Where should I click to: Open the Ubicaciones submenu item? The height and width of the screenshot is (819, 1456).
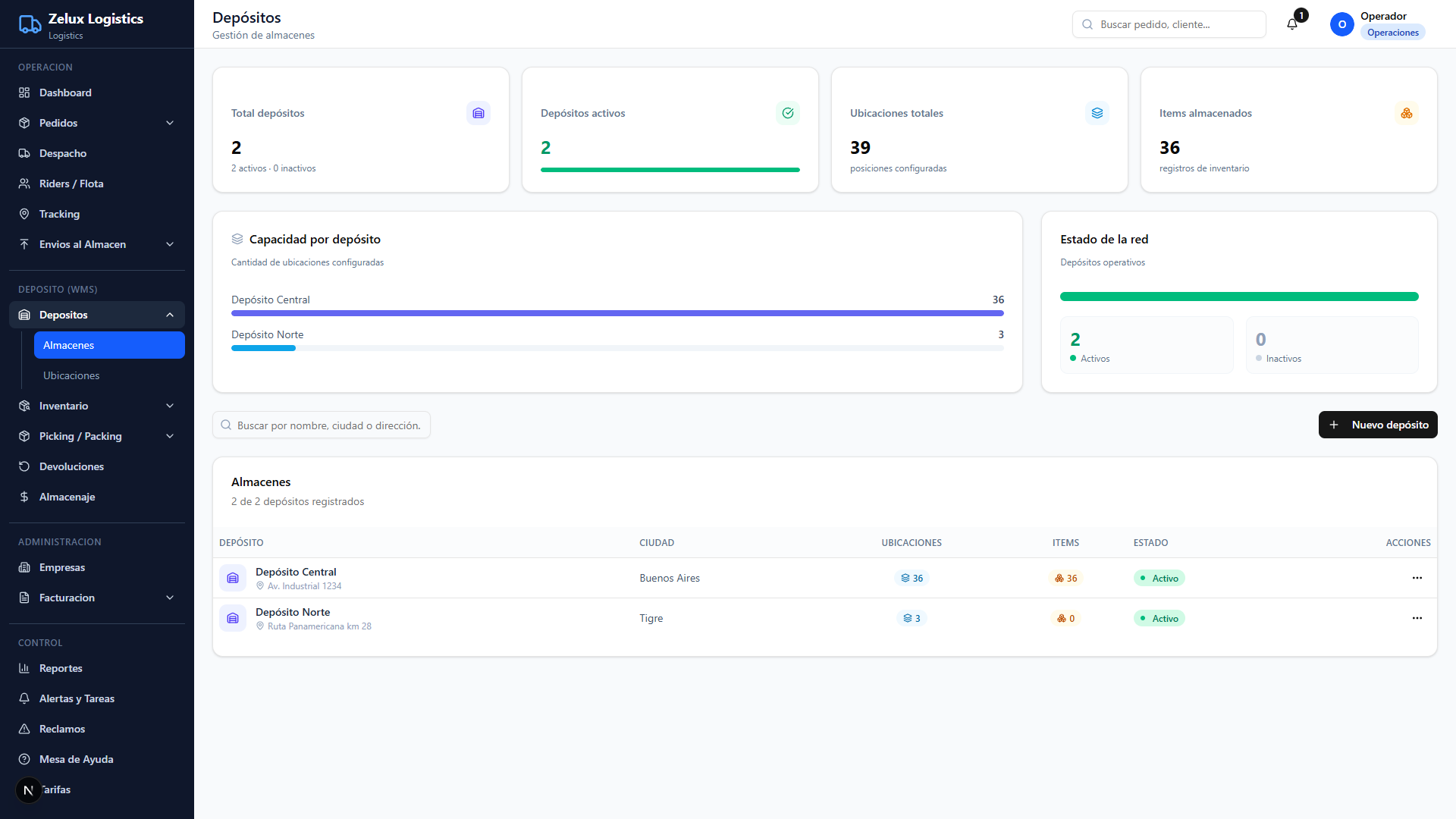[109, 375]
